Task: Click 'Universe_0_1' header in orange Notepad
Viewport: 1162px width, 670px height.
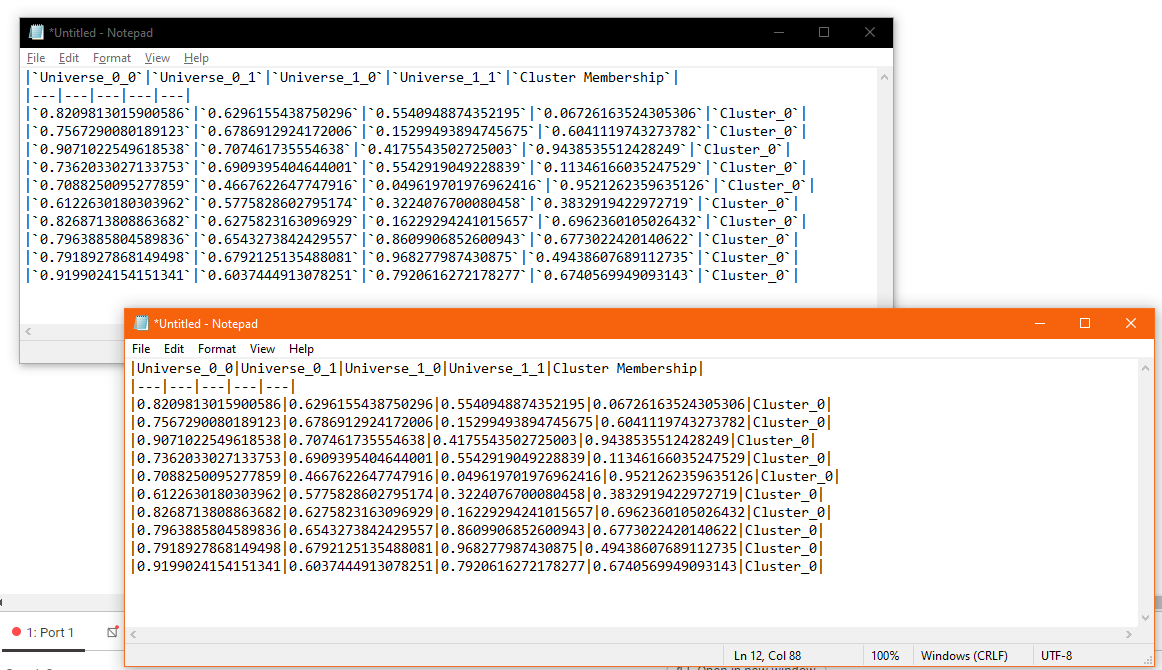Action: click(x=289, y=368)
